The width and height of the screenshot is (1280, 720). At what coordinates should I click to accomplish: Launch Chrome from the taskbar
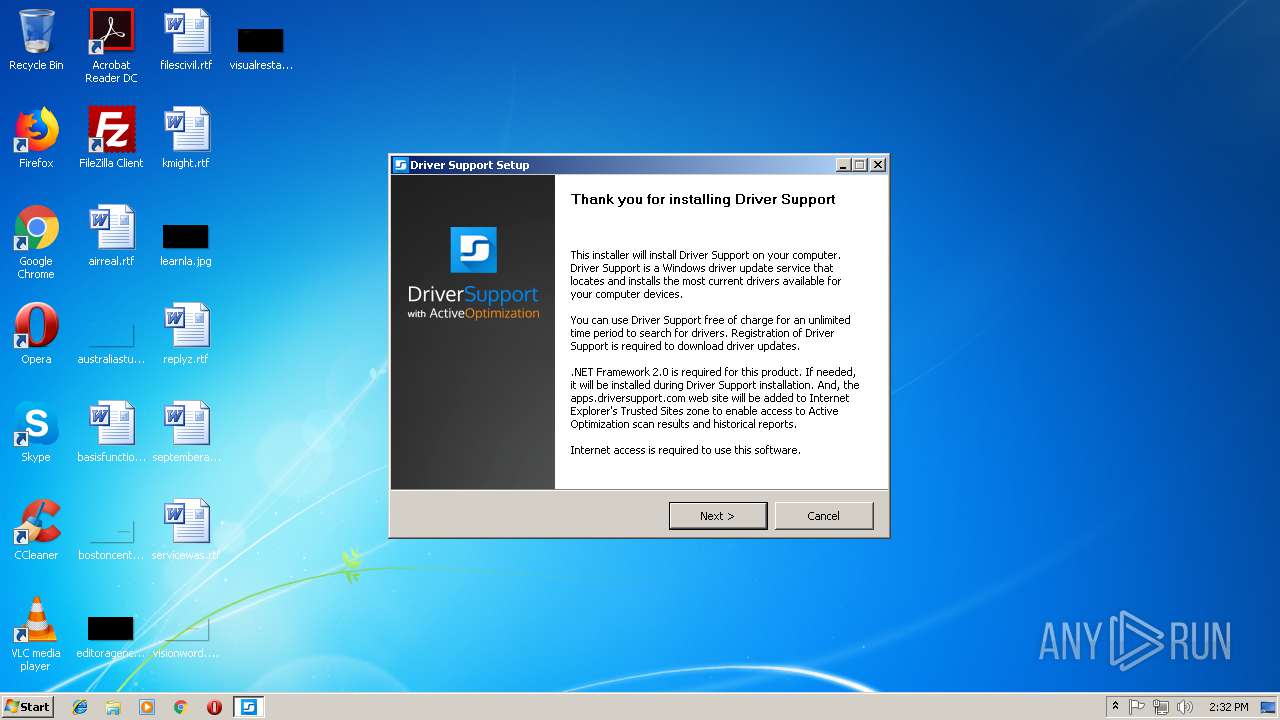[180, 707]
